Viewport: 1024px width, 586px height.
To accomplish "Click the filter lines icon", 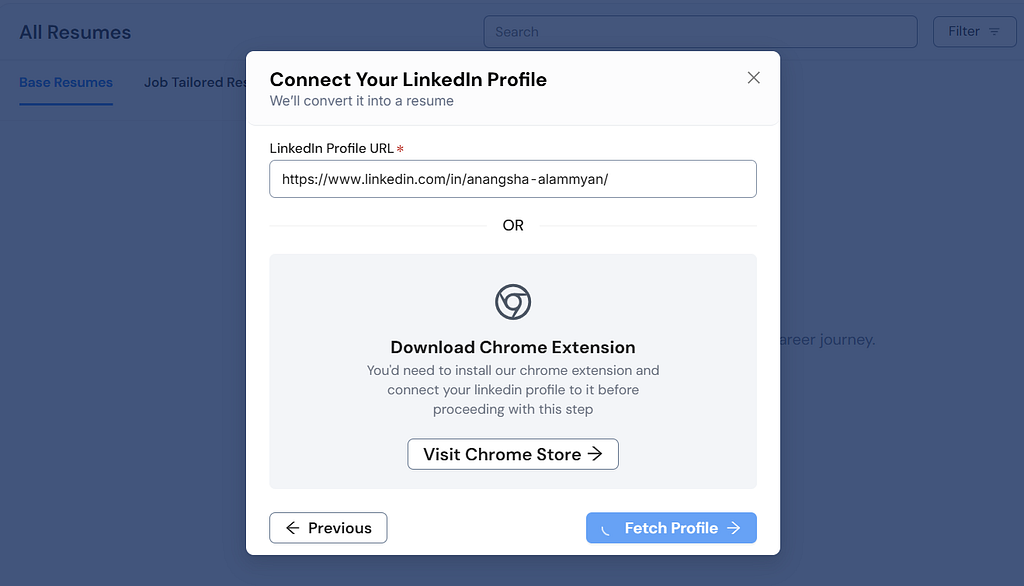I will (994, 31).
